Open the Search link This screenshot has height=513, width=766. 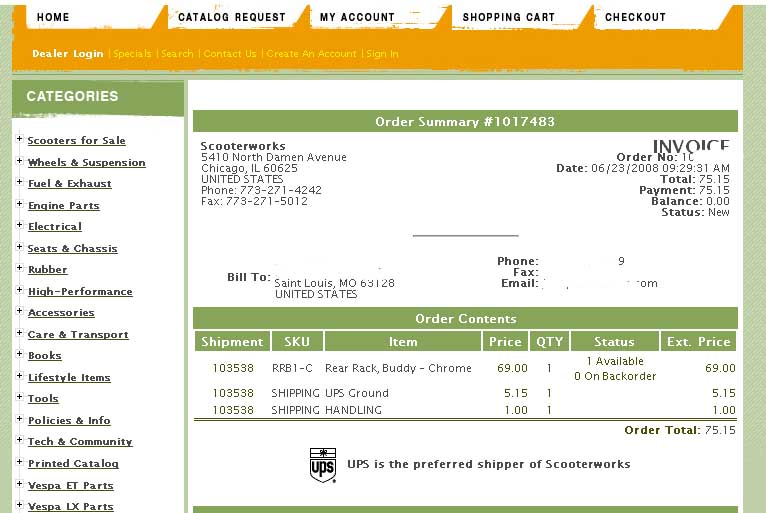[177, 54]
